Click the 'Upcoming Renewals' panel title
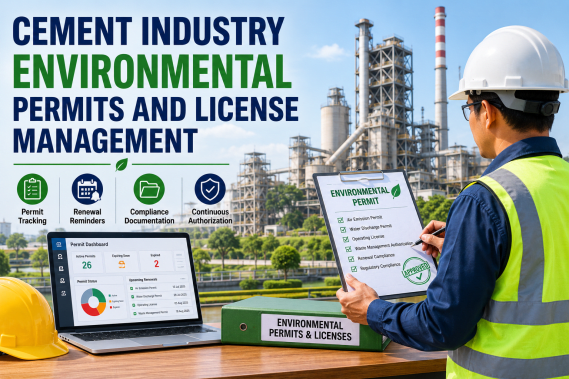The height and width of the screenshot is (379, 569). point(143,280)
